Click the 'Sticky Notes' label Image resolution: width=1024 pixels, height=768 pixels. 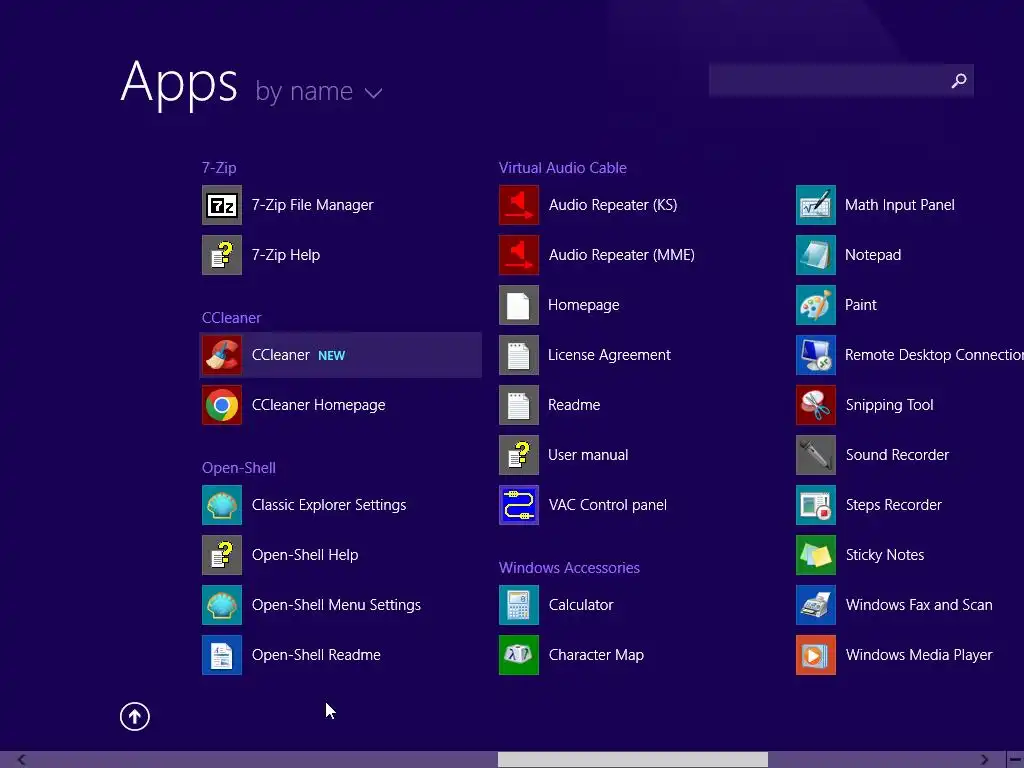(x=885, y=555)
